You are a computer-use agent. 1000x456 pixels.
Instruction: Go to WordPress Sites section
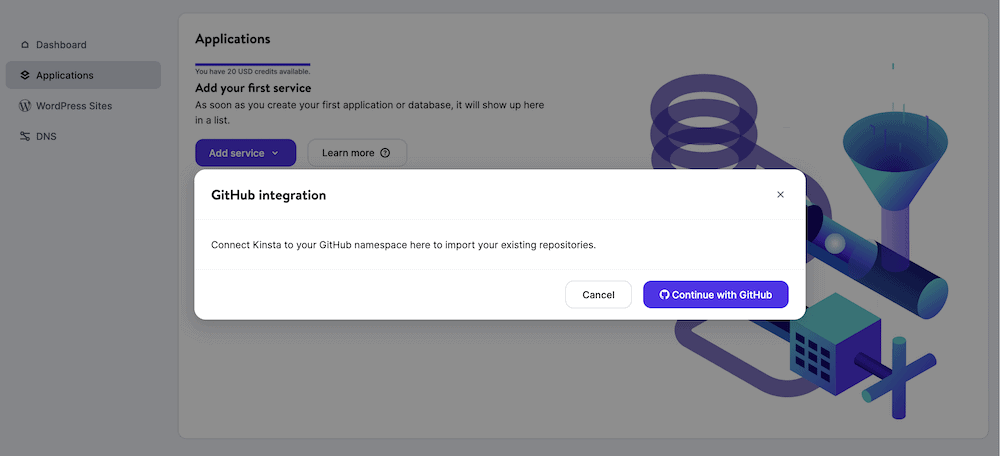pyautogui.click(x=74, y=106)
